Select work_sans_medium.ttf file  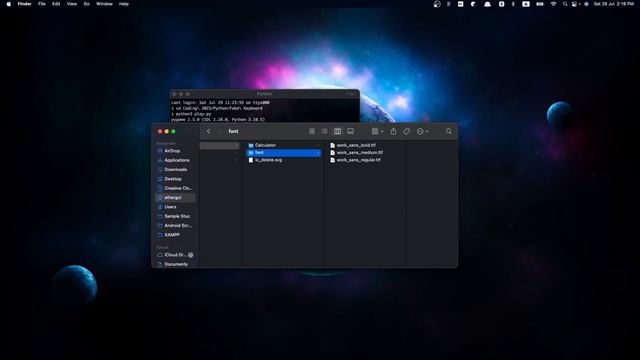(356, 153)
